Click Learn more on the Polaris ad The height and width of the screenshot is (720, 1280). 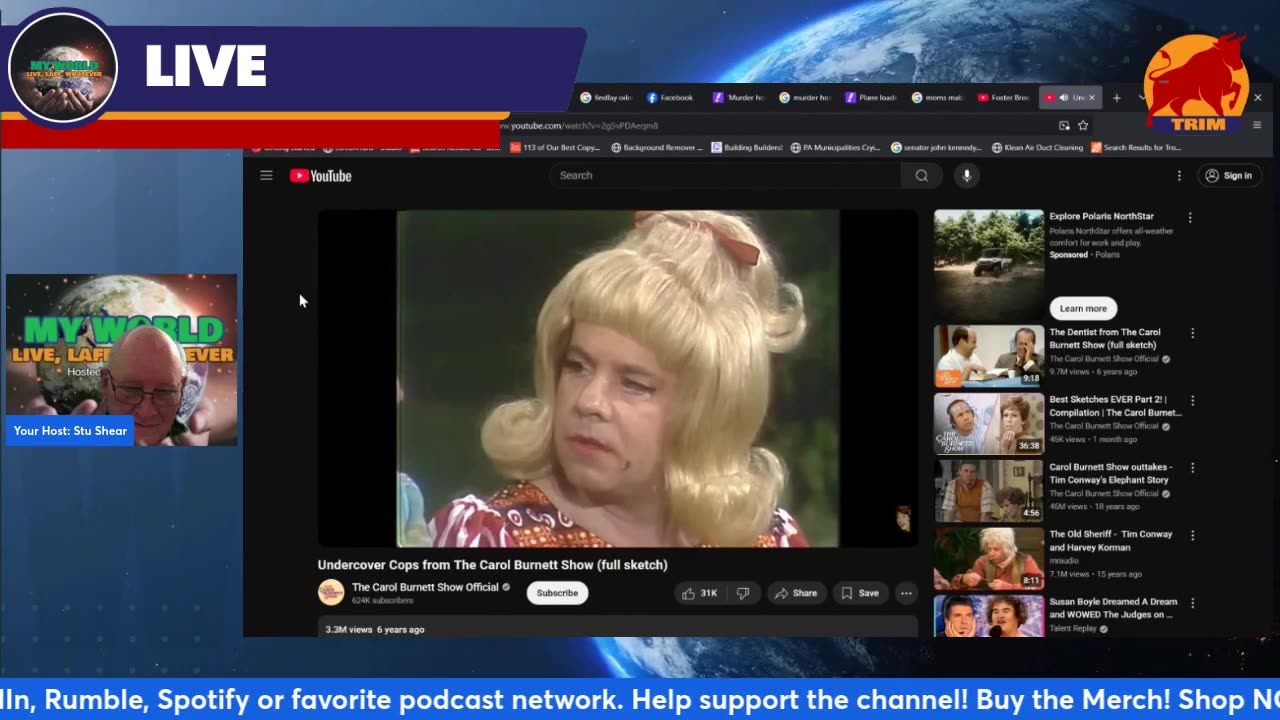1083,308
